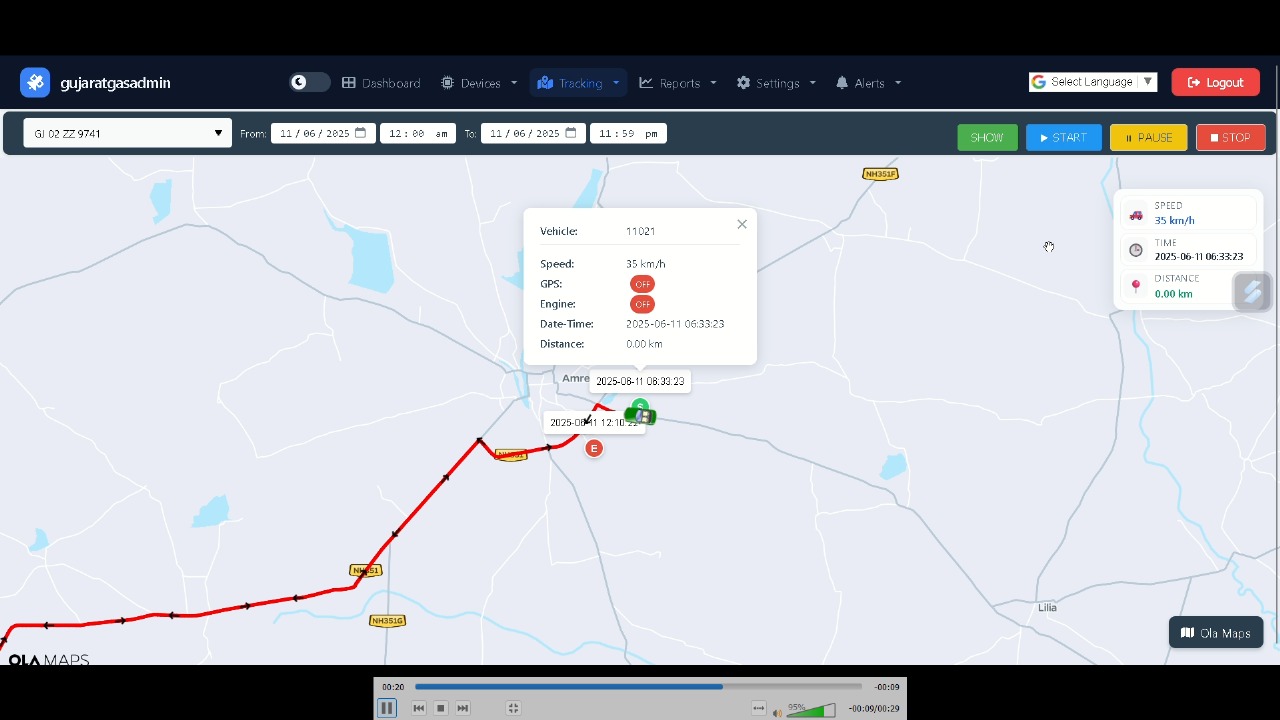Image resolution: width=1280 pixels, height=720 pixels.
Task: Click the Alerts bell icon
Action: click(x=841, y=83)
